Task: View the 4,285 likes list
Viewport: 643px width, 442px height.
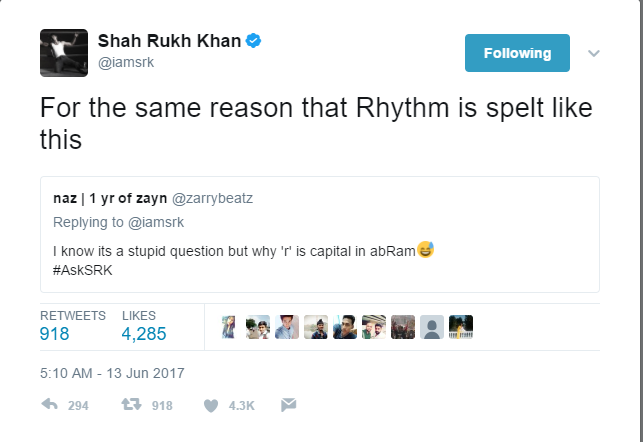Action: (144, 335)
